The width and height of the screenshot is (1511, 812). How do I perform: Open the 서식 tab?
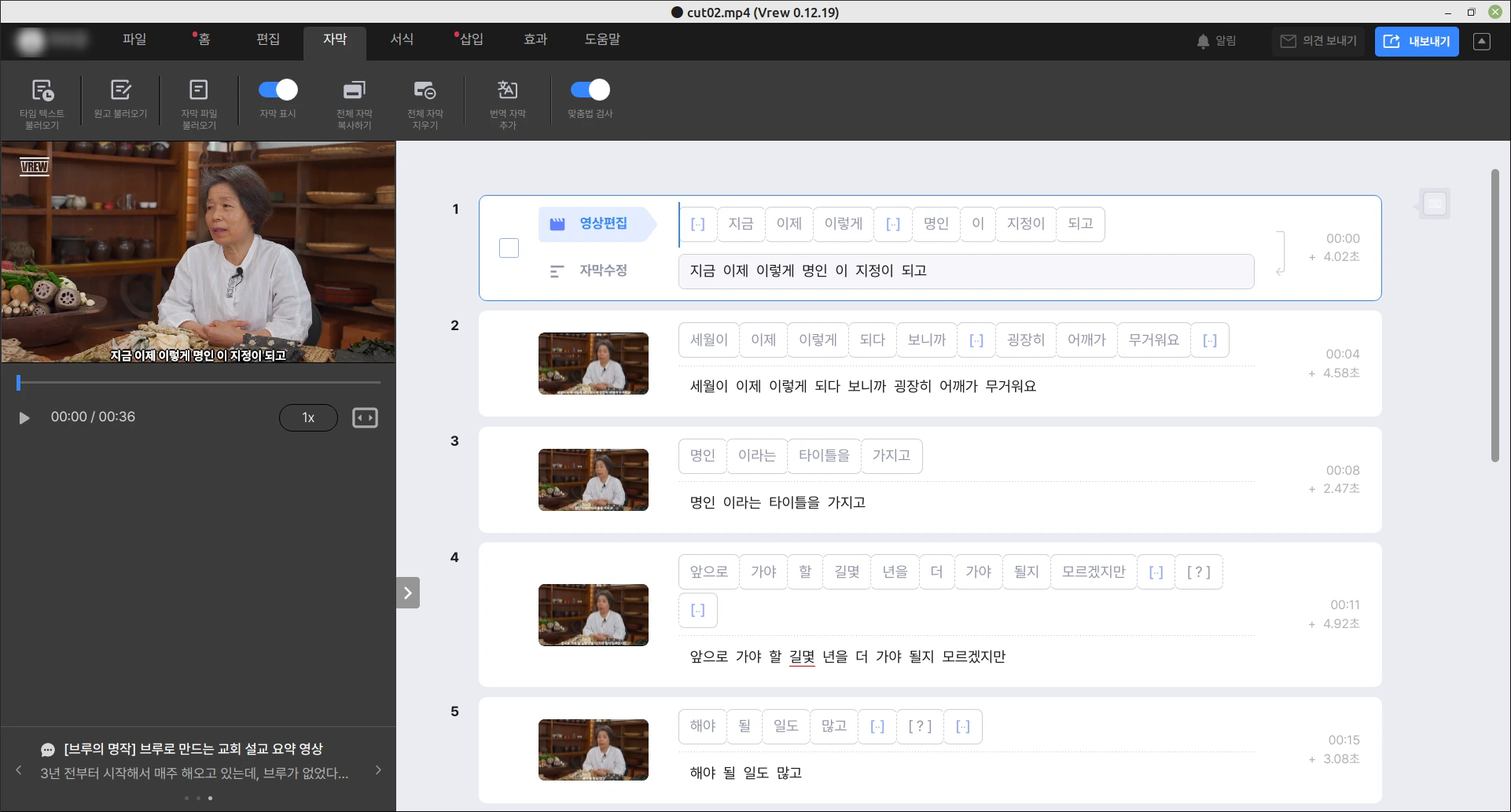point(402,39)
